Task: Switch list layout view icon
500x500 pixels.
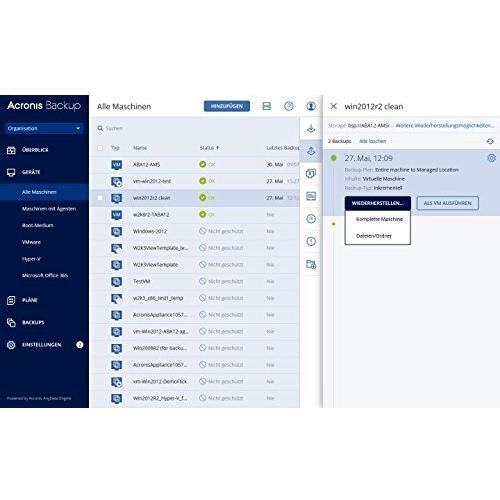Action: pos(267,106)
